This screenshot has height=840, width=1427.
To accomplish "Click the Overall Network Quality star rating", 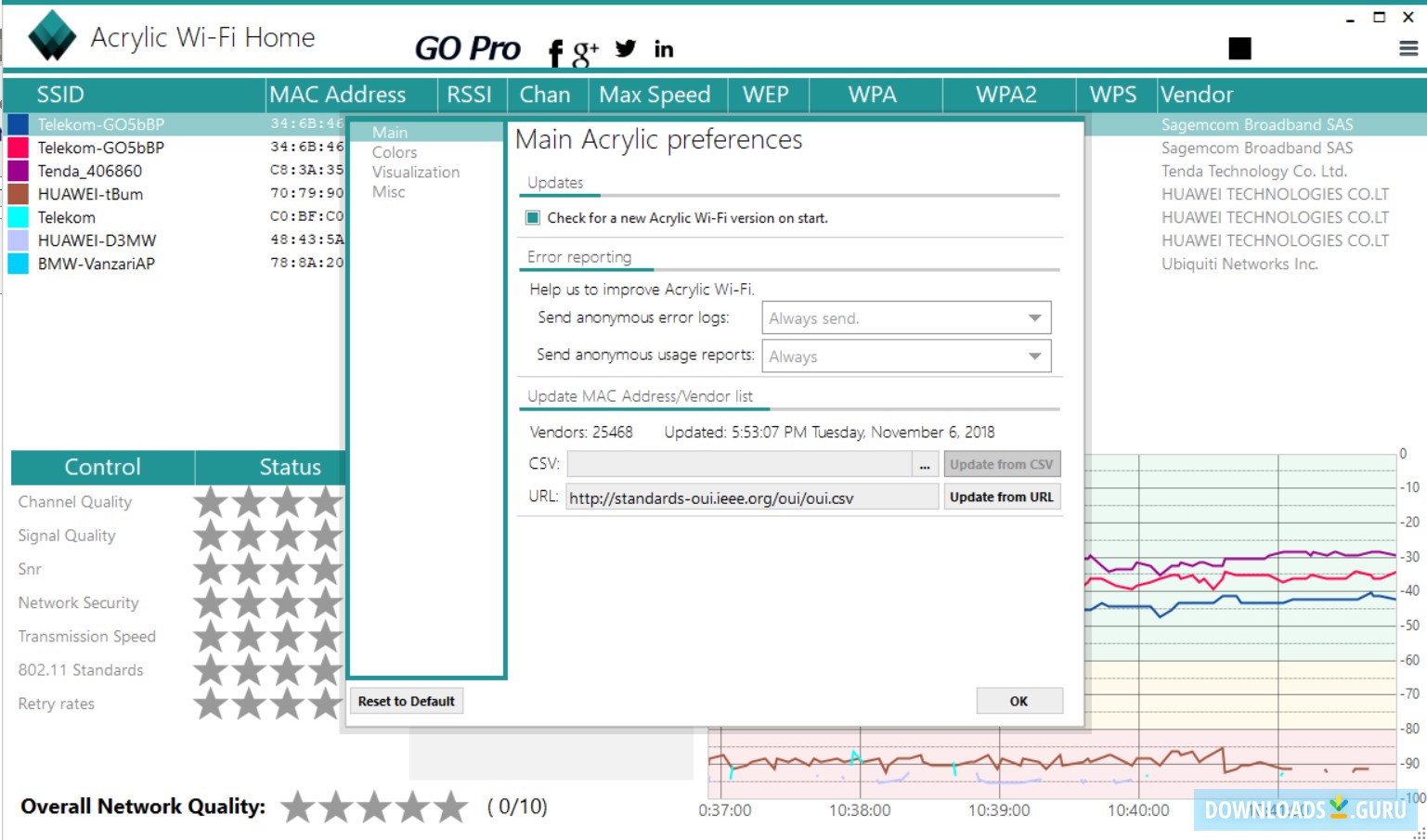I will point(375,807).
